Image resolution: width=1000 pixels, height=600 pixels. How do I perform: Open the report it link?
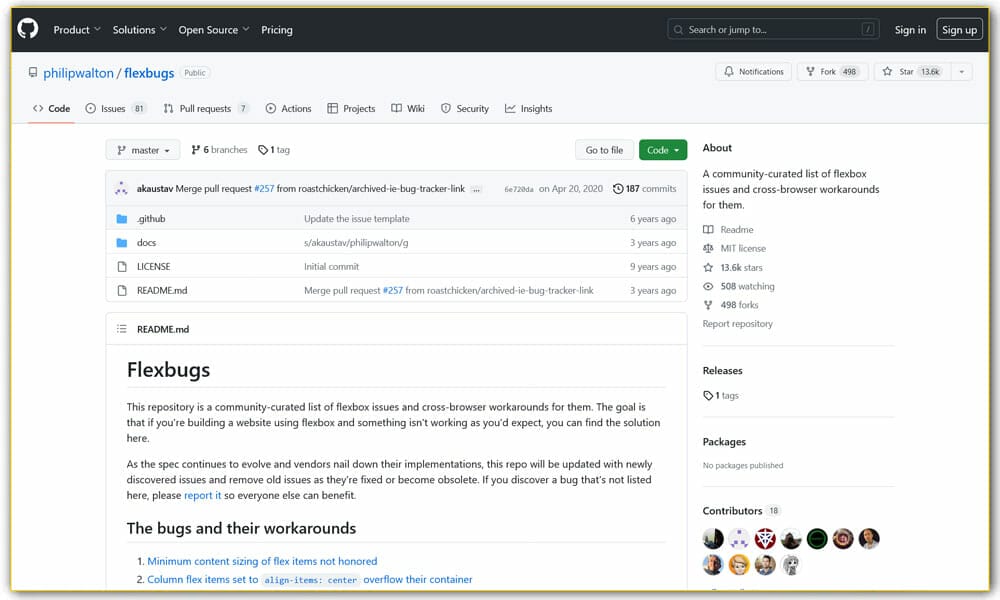point(202,495)
